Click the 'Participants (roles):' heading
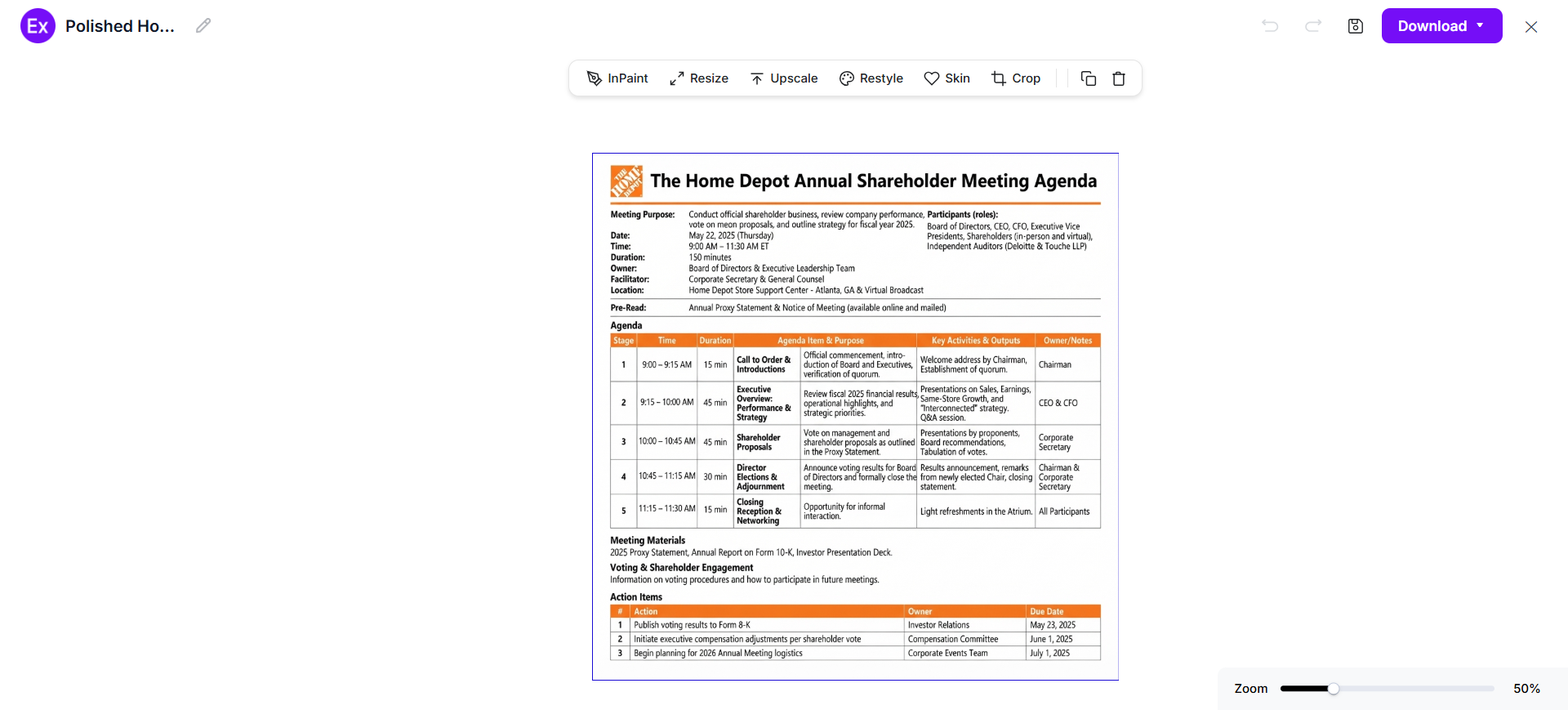 (x=962, y=215)
